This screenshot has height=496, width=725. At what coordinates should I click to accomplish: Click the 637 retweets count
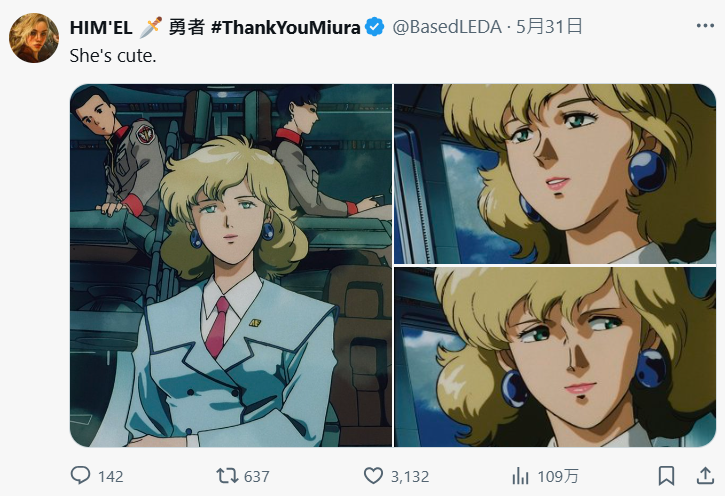tap(256, 476)
